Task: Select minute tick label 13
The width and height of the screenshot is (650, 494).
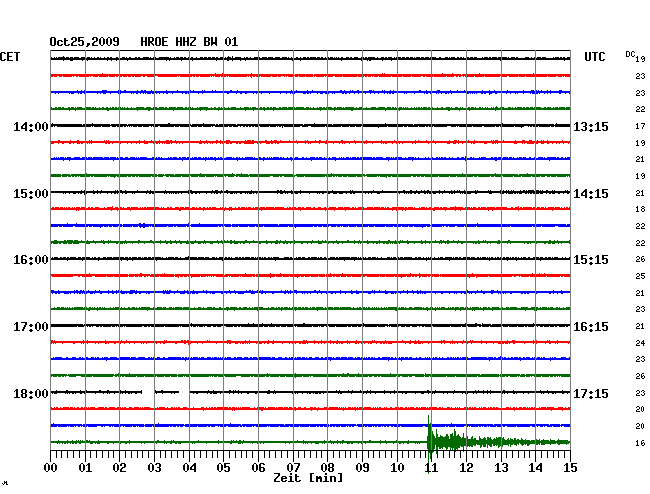Action: coord(501,468)
